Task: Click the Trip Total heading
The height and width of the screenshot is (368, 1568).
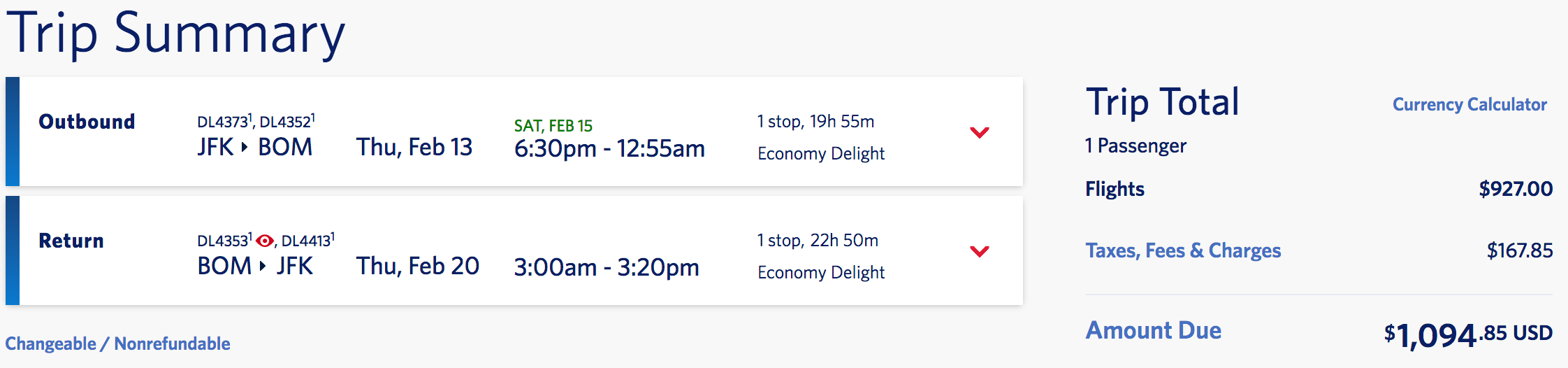Action: pos(1162,102)
